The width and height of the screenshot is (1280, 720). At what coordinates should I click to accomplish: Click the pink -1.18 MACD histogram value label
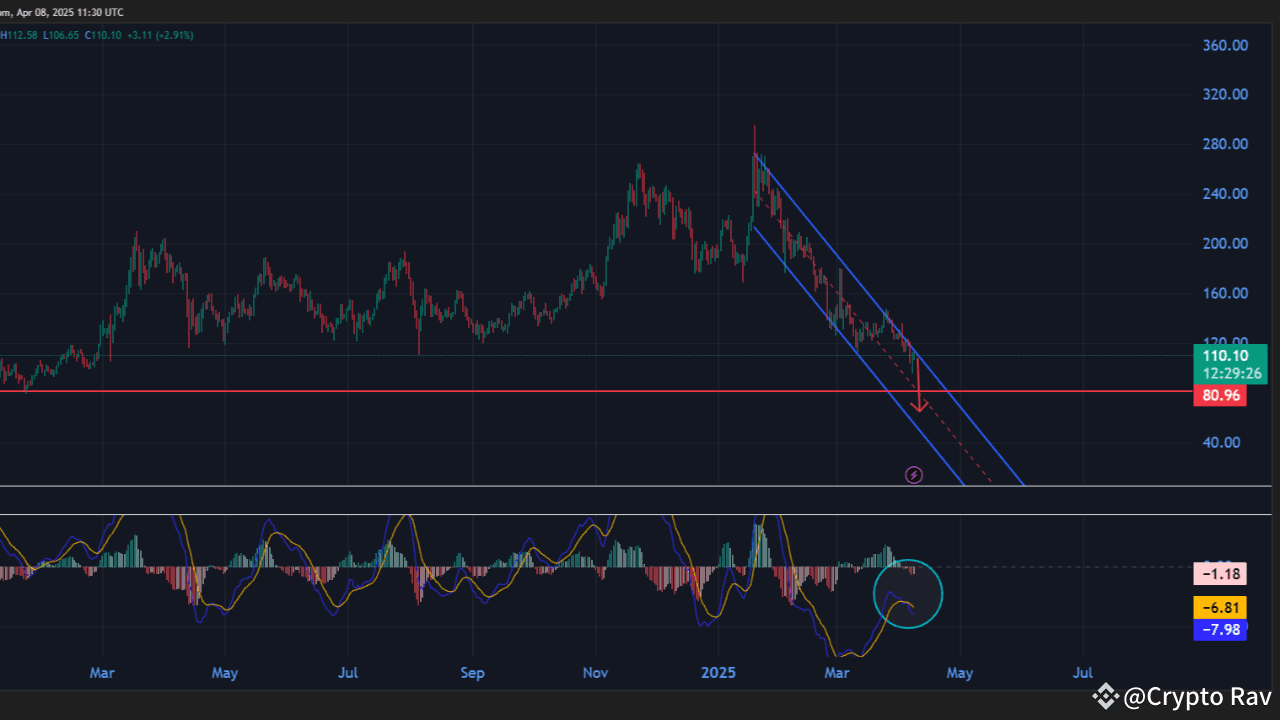coord(1219,573)
